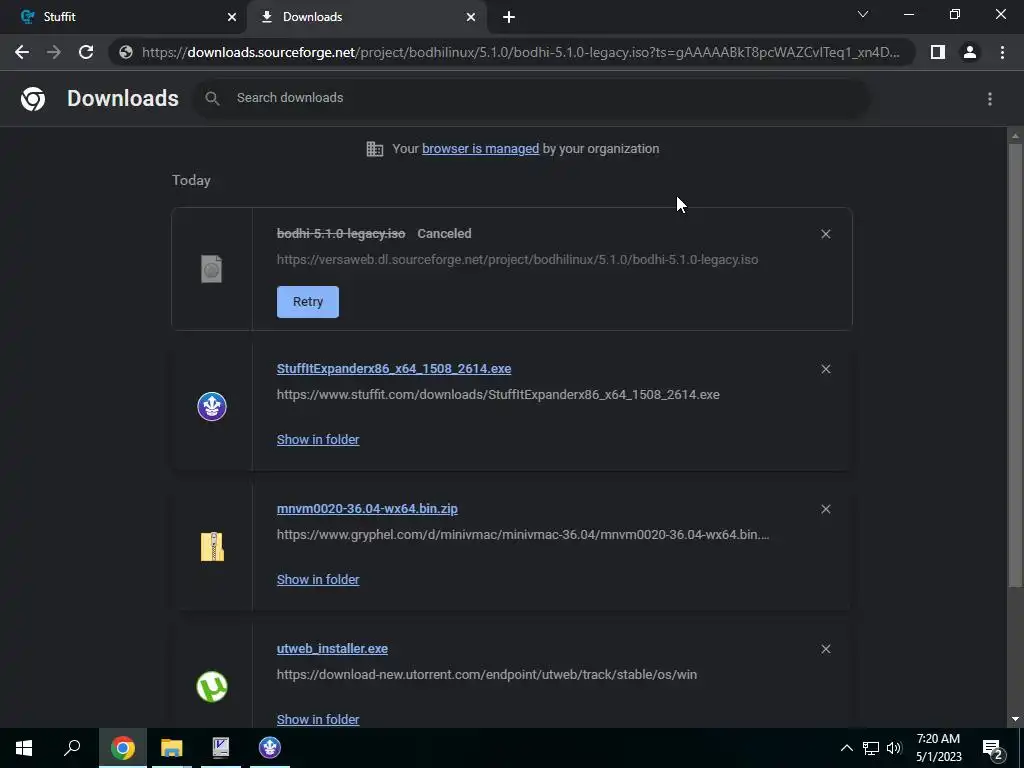Click the address bar URL
Viewport: 1024px width, 768px height.
520,52
